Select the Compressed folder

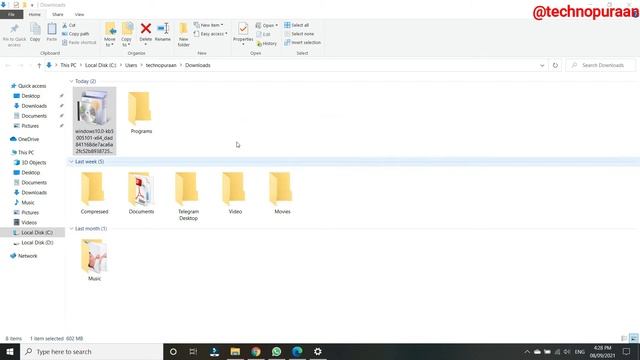click(x=94, y=193)
